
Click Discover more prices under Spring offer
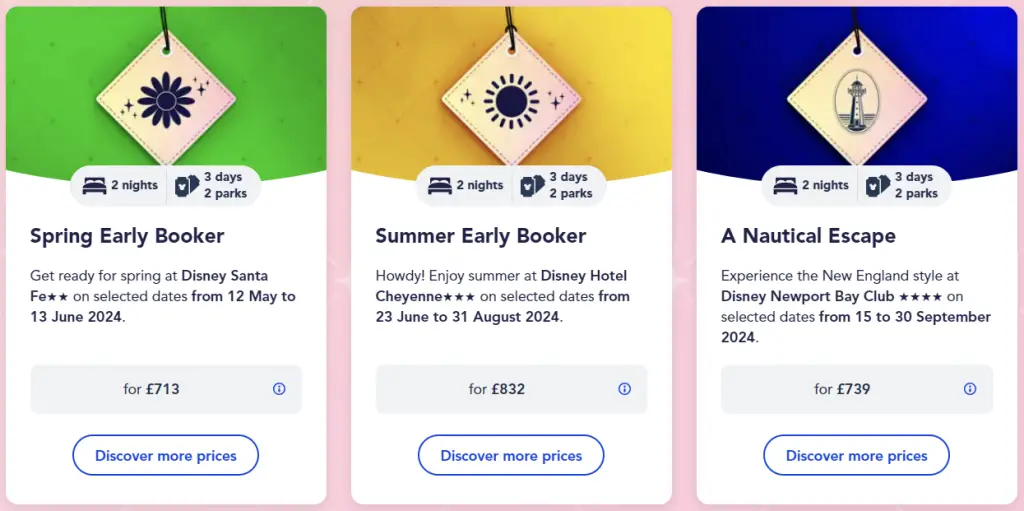[x=166, y=455]
